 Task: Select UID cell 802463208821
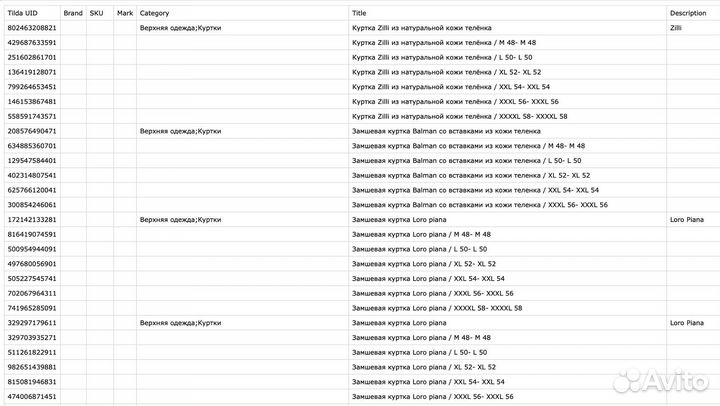coord(32,28)
